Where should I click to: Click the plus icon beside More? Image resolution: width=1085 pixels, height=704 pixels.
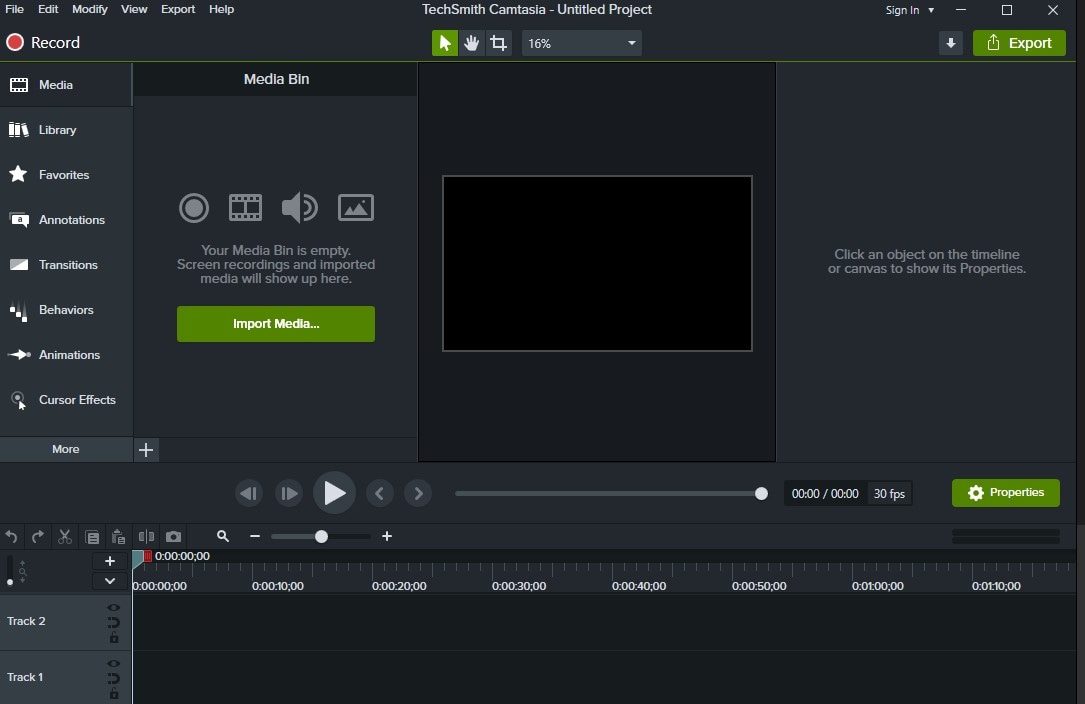(146, 450)
